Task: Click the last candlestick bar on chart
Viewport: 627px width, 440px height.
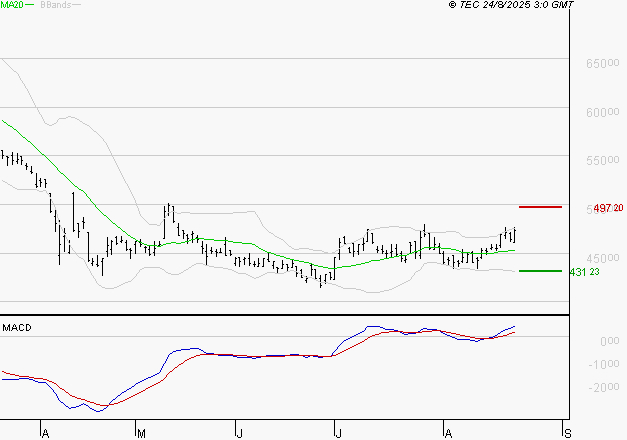Action: tap(515, 235)
